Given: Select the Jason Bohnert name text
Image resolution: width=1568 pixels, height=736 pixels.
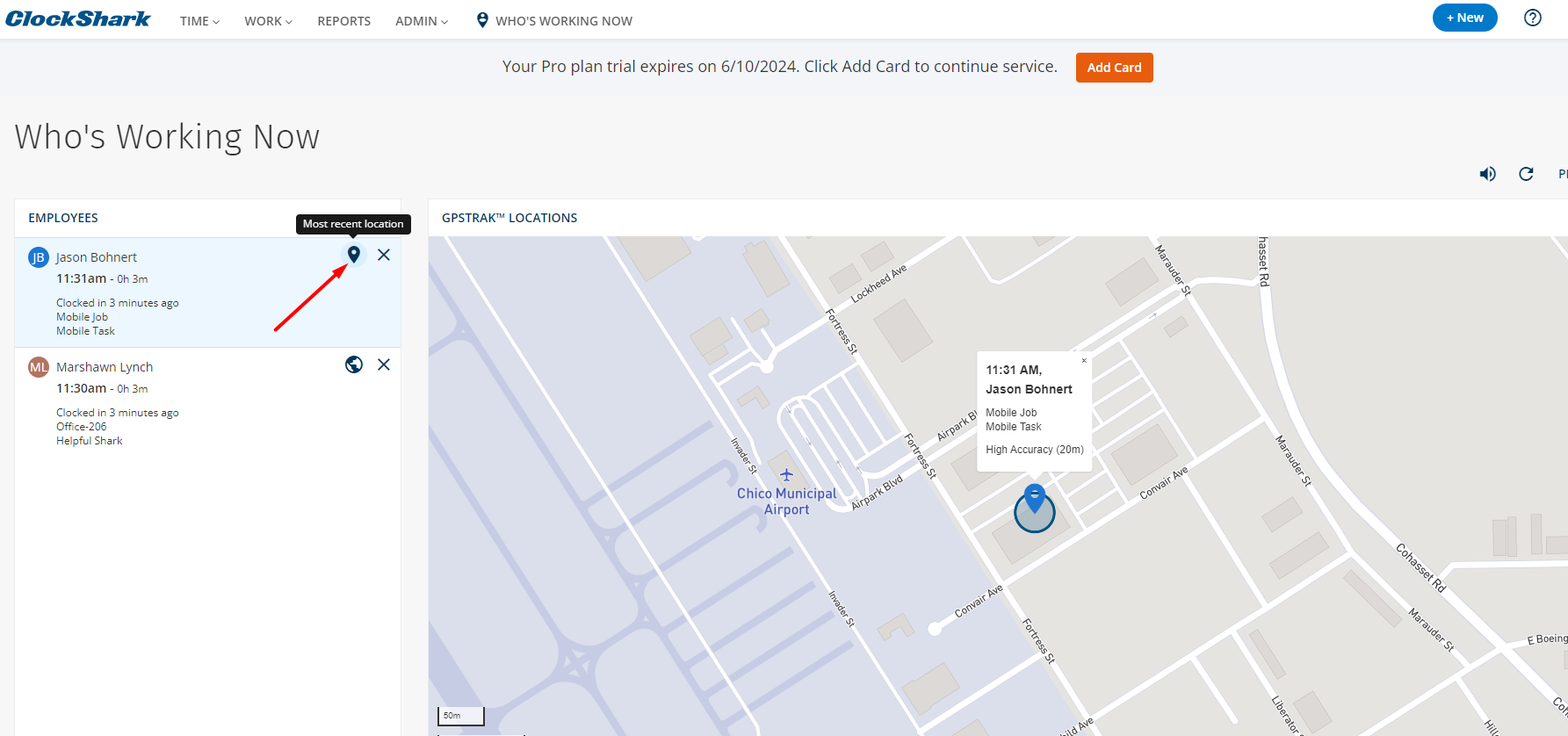Looking at the screenshot, I should pos(97,257).
